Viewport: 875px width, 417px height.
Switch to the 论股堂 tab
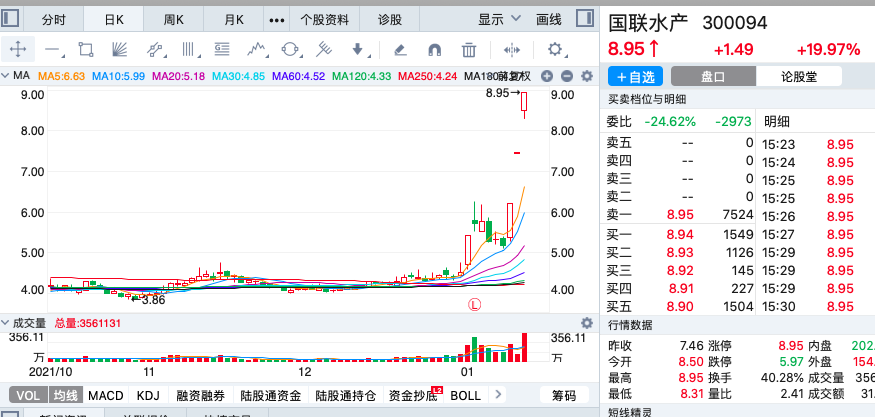click(x=799, y=76)
